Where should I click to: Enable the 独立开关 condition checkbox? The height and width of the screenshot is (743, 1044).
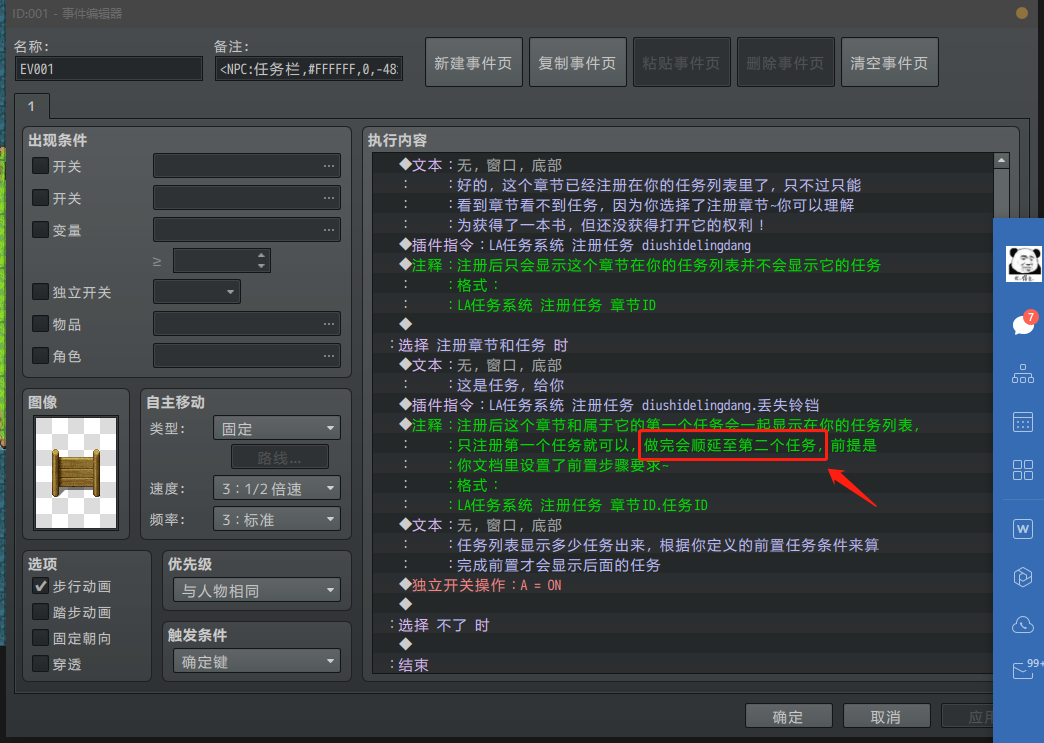(x=41, y=292)
